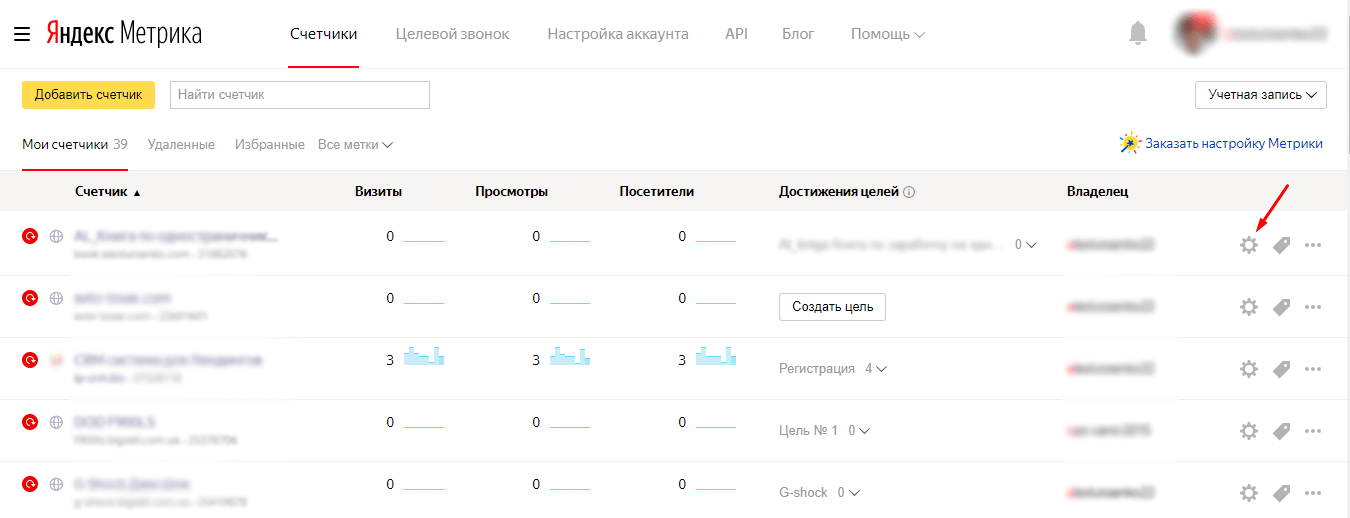Open more options dots for AL_Книга counter
The height and width of the screenshot is (518, 1350).
tap(1314, 245)
